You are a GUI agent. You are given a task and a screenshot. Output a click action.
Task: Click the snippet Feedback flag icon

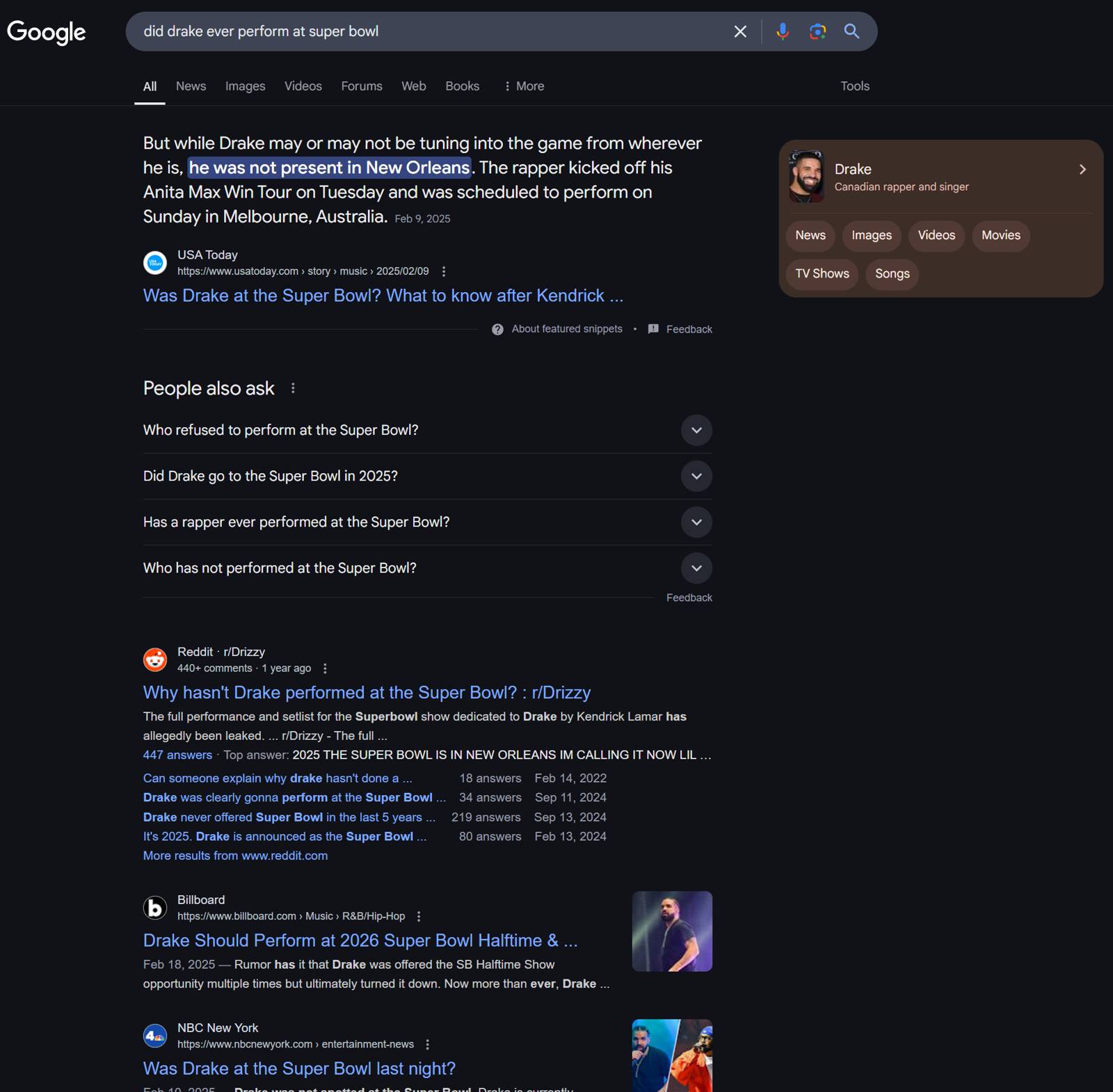(653, 329)
